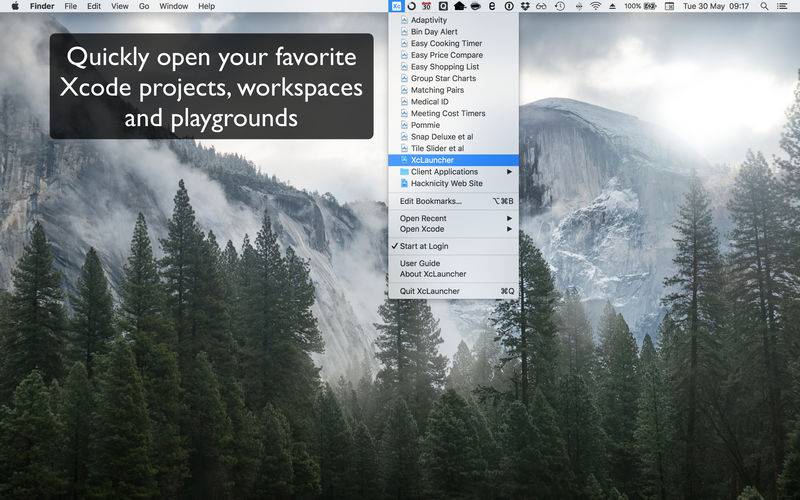Viewport: 800px width, 500px height.
Task: Click the glasses icon in menu bar
Action: tap(541, 6)
